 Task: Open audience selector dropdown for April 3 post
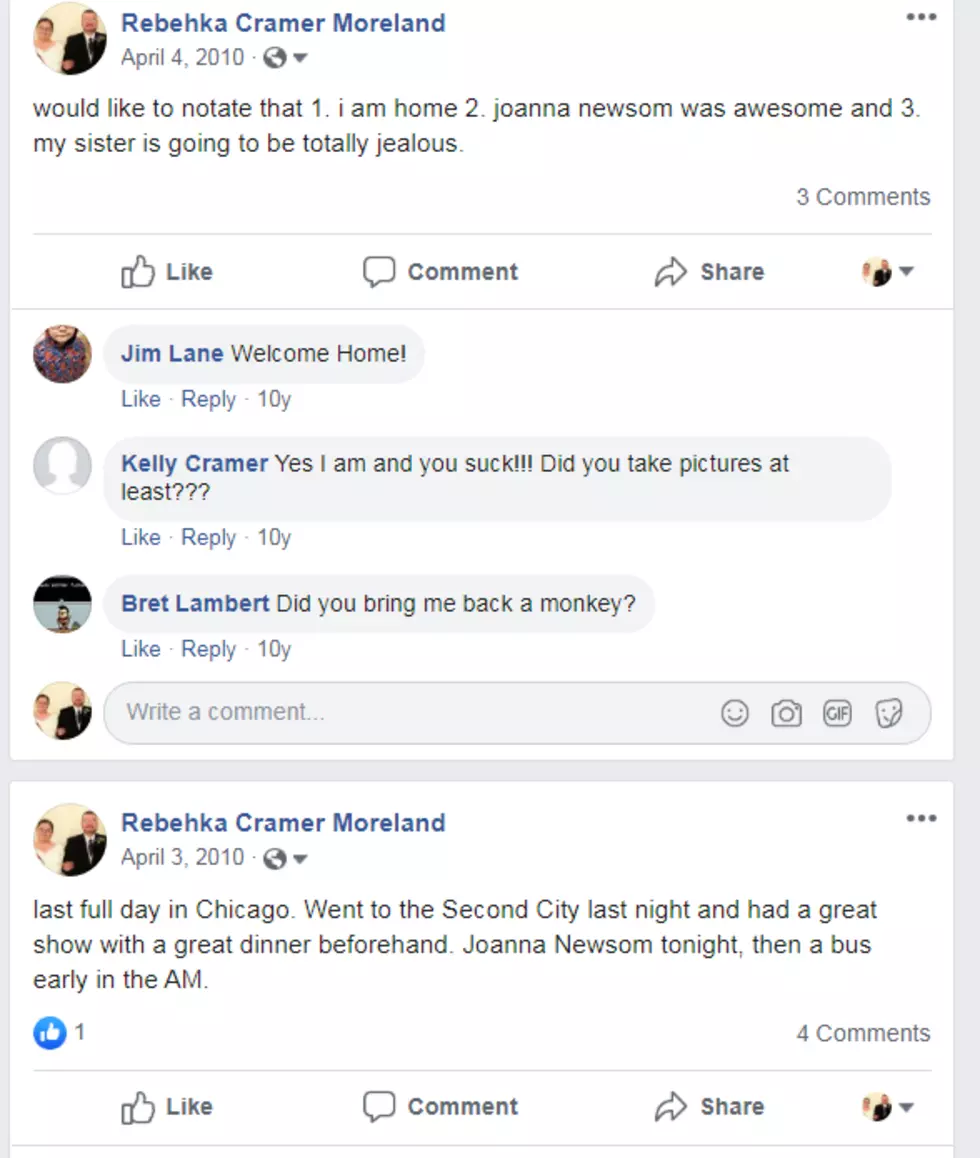click(x=286, y=858)
